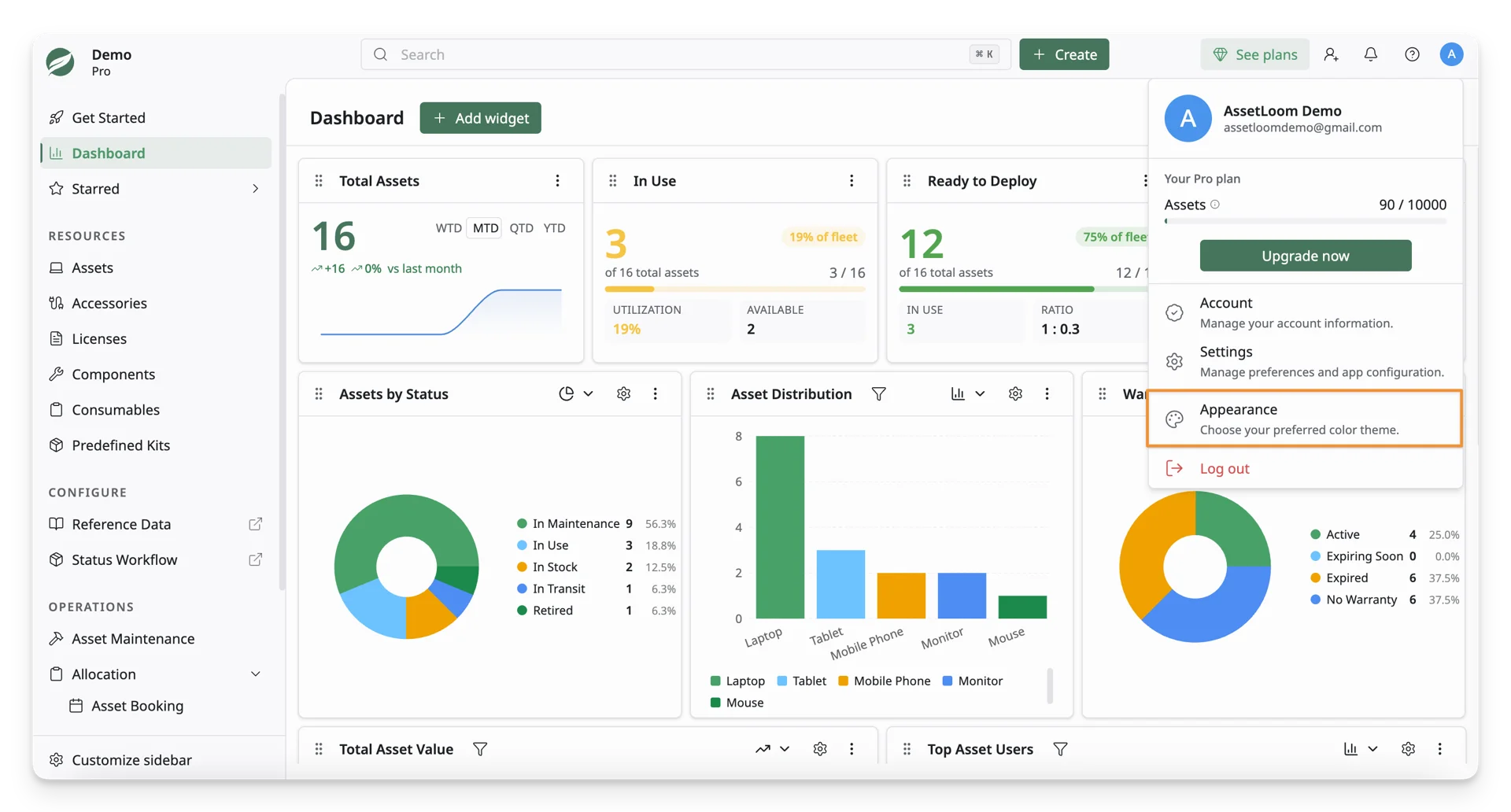The height and width of the screenshot is (812, 1511).
Task: Select Appearance in the profile menu
Action: 1304,419
